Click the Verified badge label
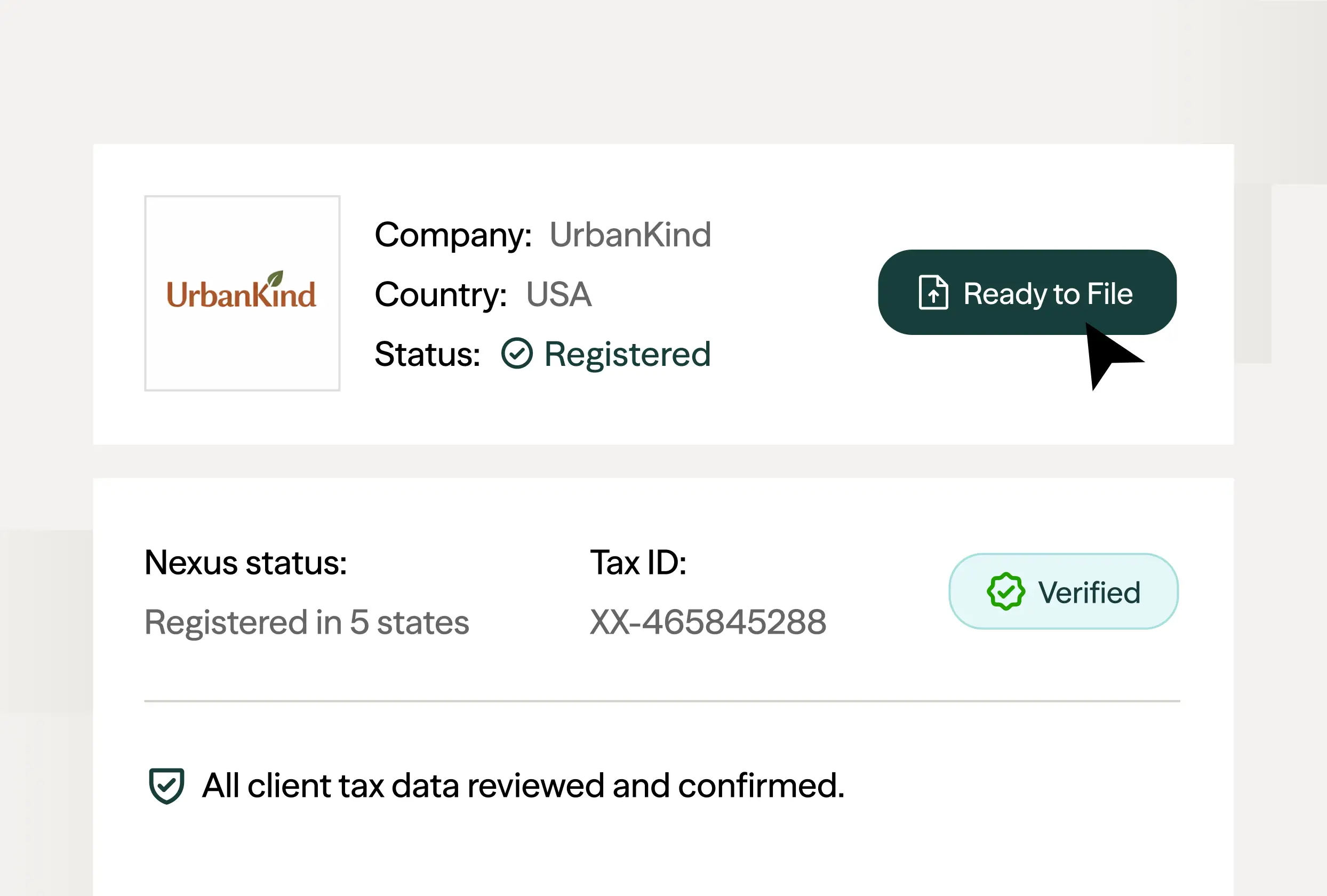Screen dimensions: 1327x896 click(1089, 592)
